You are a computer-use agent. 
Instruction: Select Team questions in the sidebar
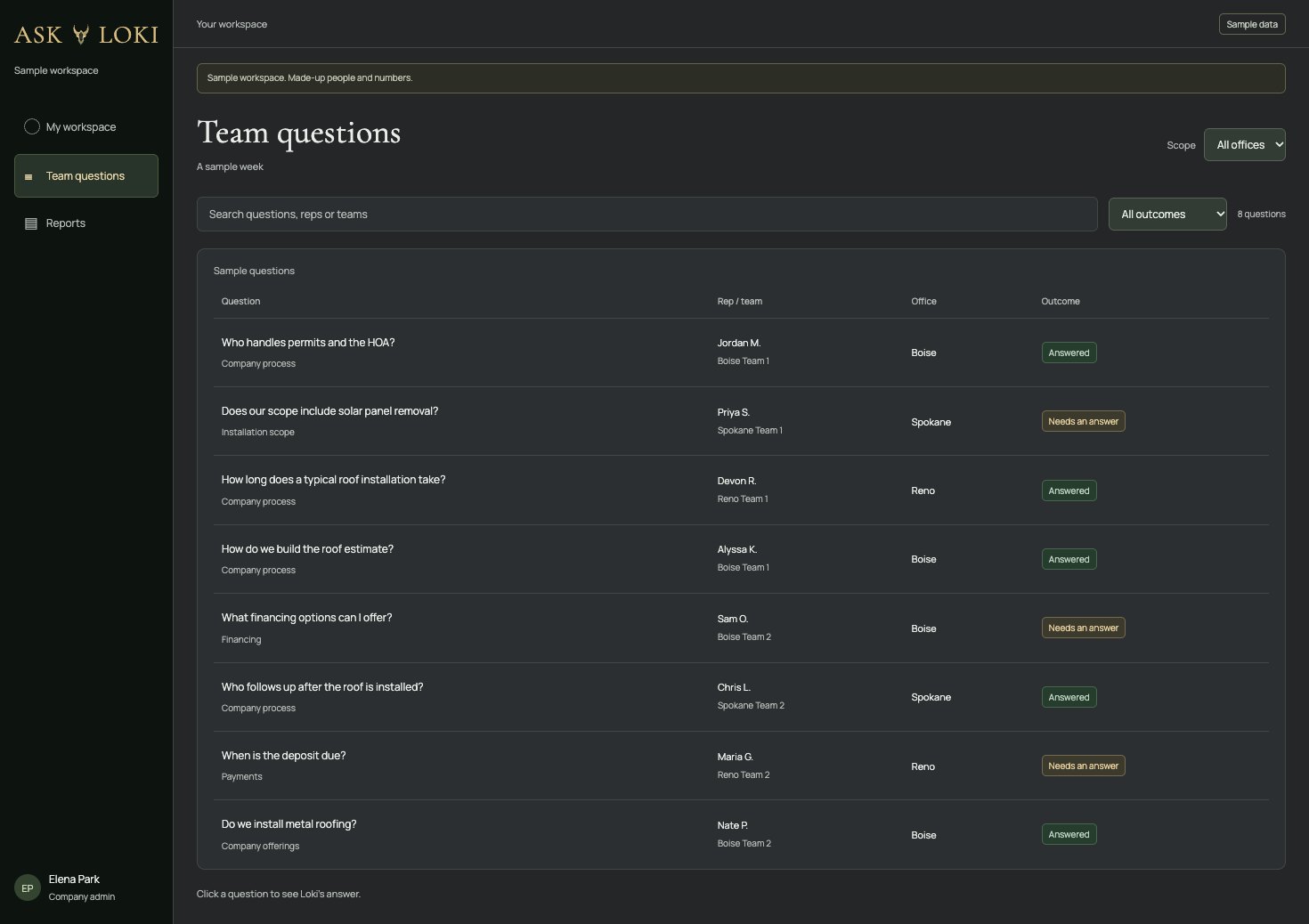pyautogui.click(x=86, y=175)
